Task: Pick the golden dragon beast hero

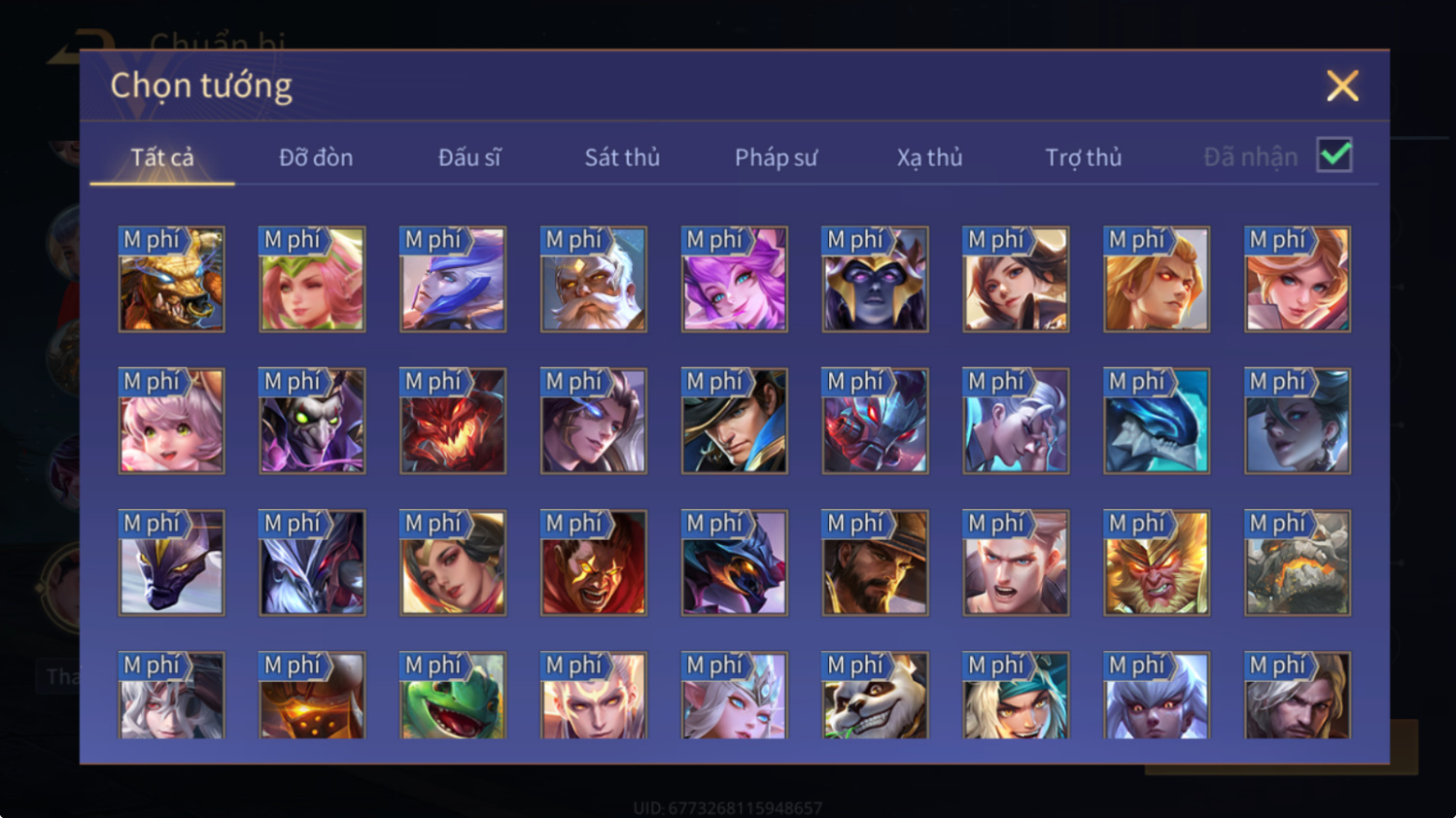Action: 171,280
